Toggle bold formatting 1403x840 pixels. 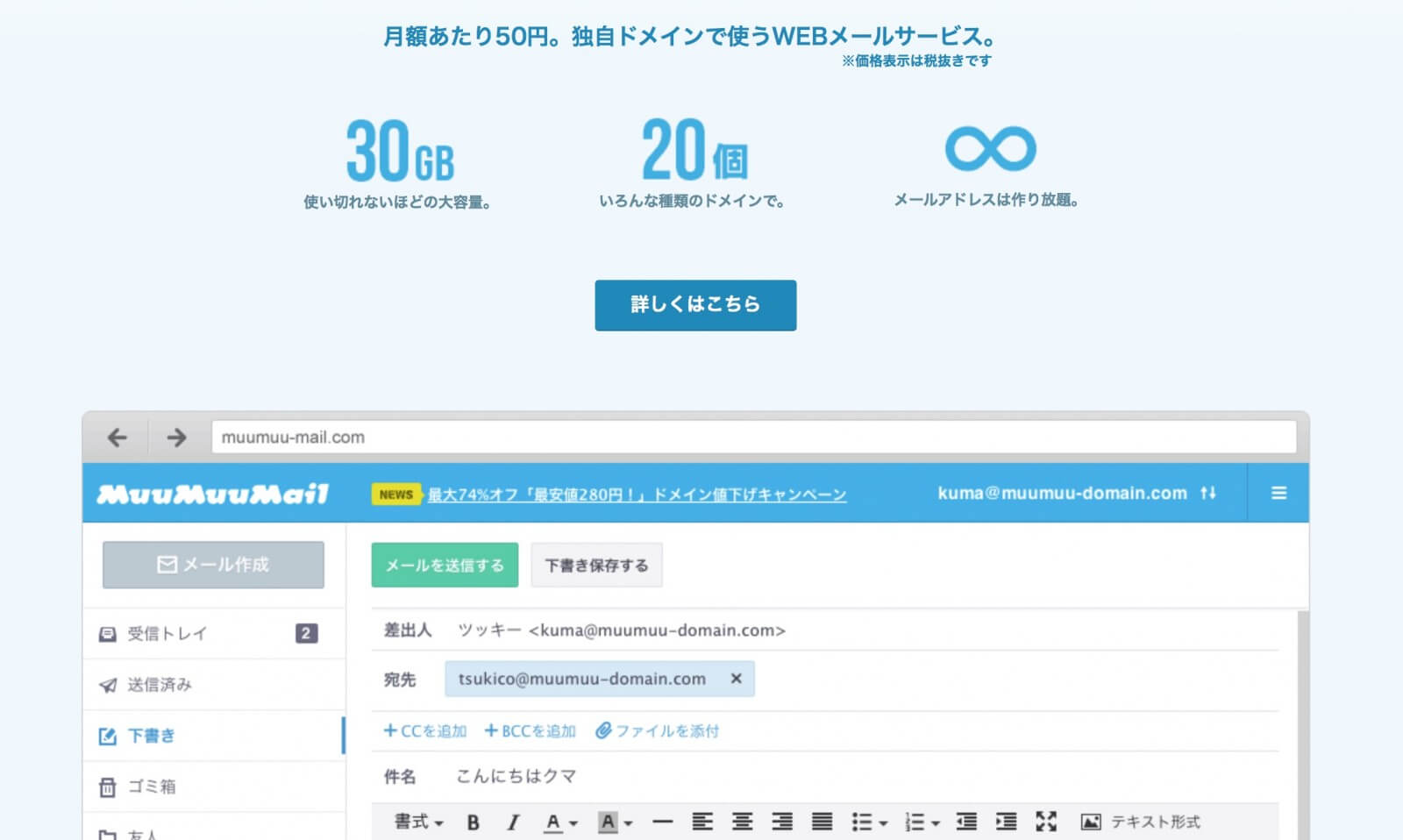[474, 822]
